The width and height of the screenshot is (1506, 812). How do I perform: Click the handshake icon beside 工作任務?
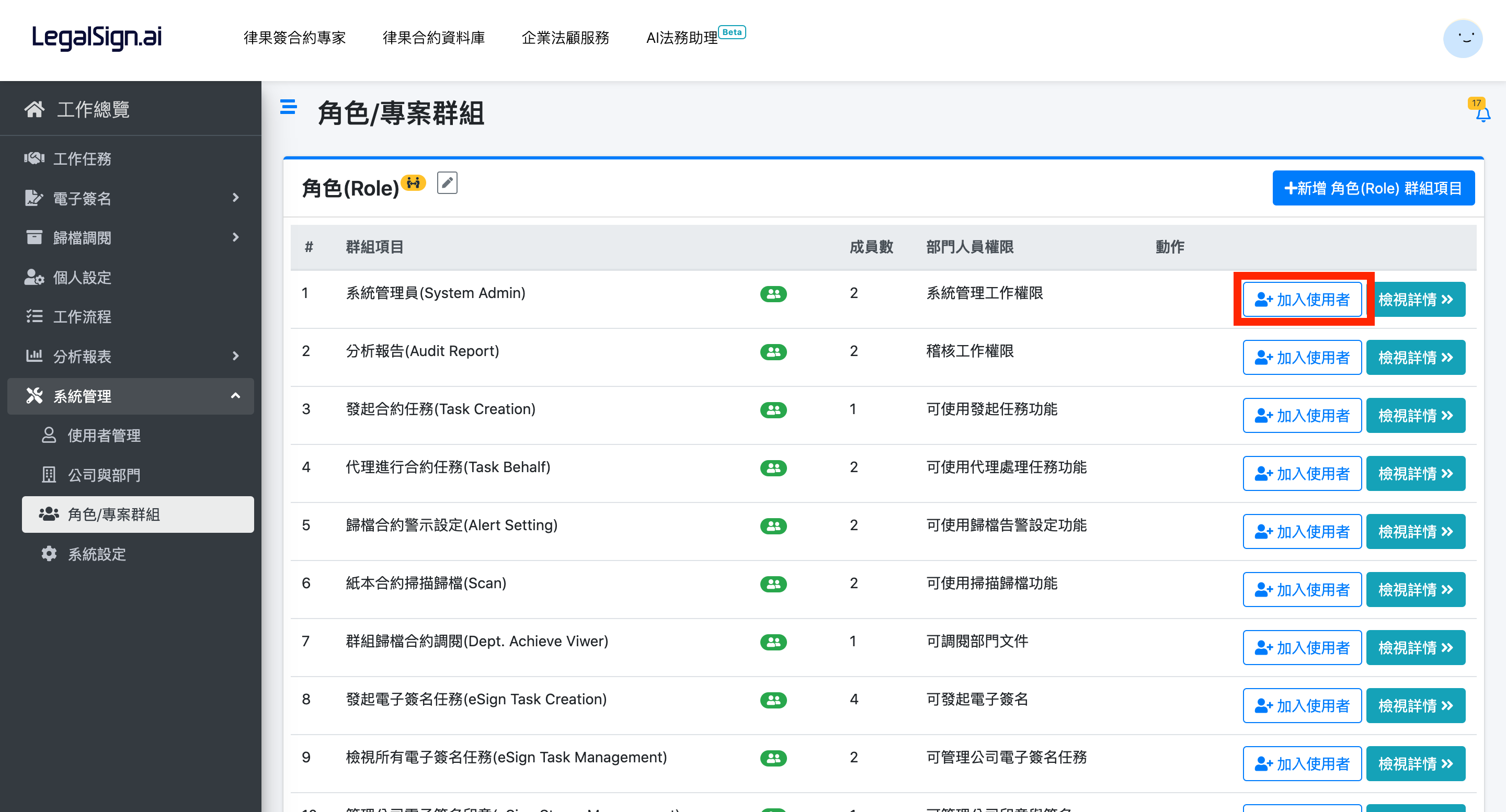[34, 158]
